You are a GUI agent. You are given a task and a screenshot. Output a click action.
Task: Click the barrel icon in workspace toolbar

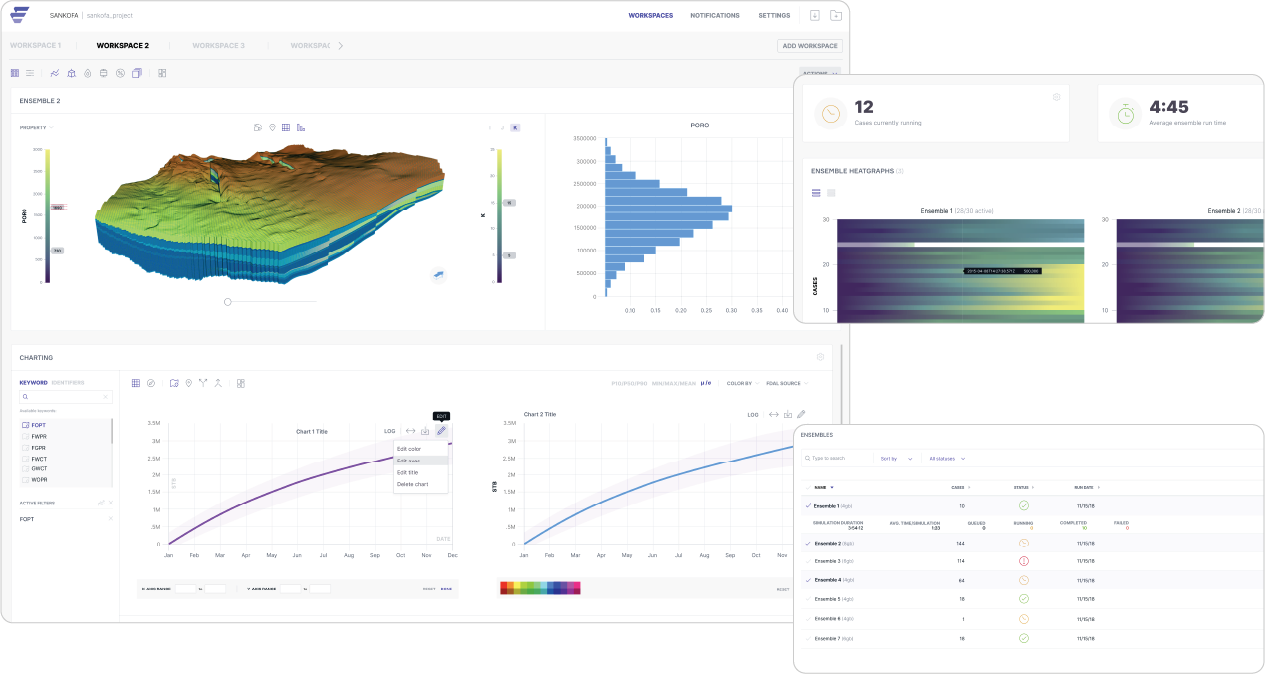104,73
